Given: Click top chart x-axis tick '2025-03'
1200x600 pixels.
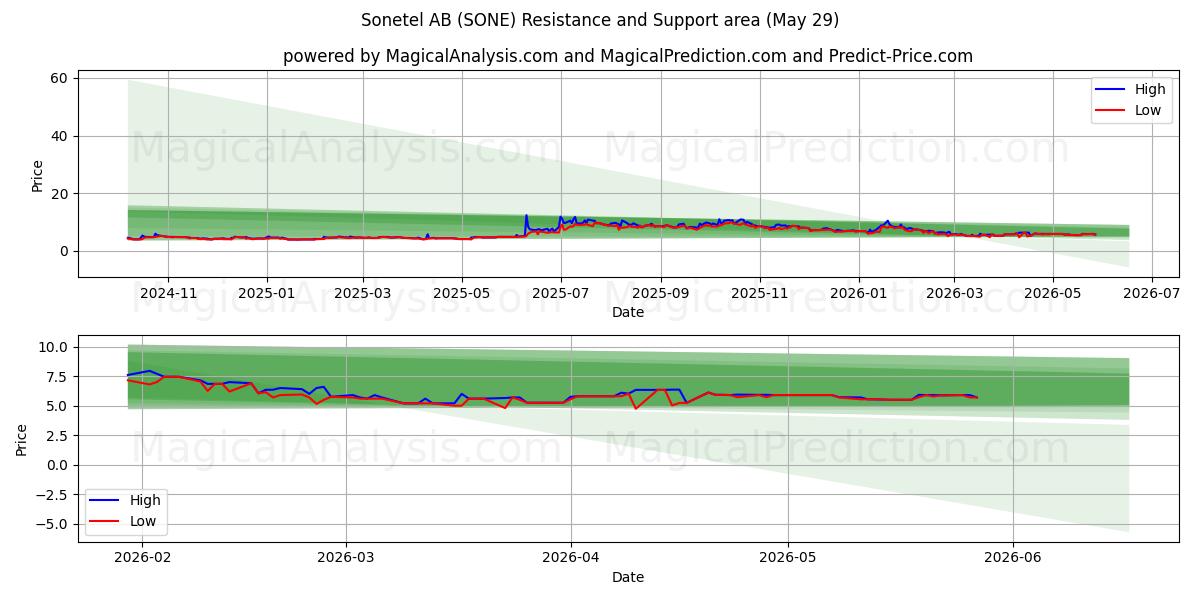Looking at the screenshot, I should coord(362,292).
